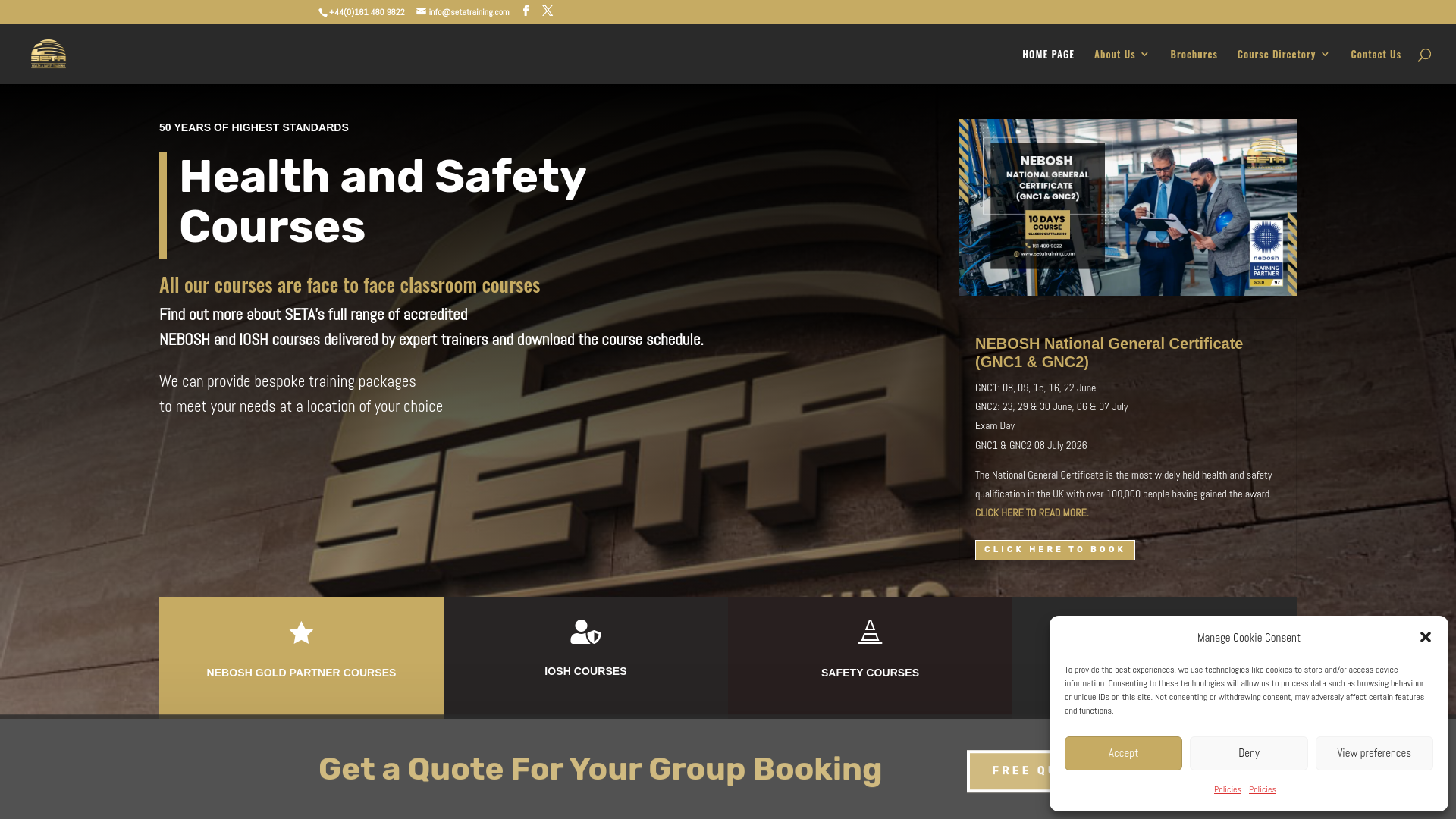
Task: Expand the About Us dropdown arrow
Action: tap(1144, 54)
